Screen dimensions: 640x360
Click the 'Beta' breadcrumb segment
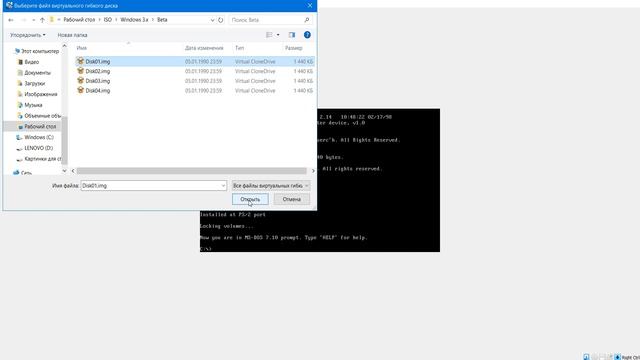point(162,20)
